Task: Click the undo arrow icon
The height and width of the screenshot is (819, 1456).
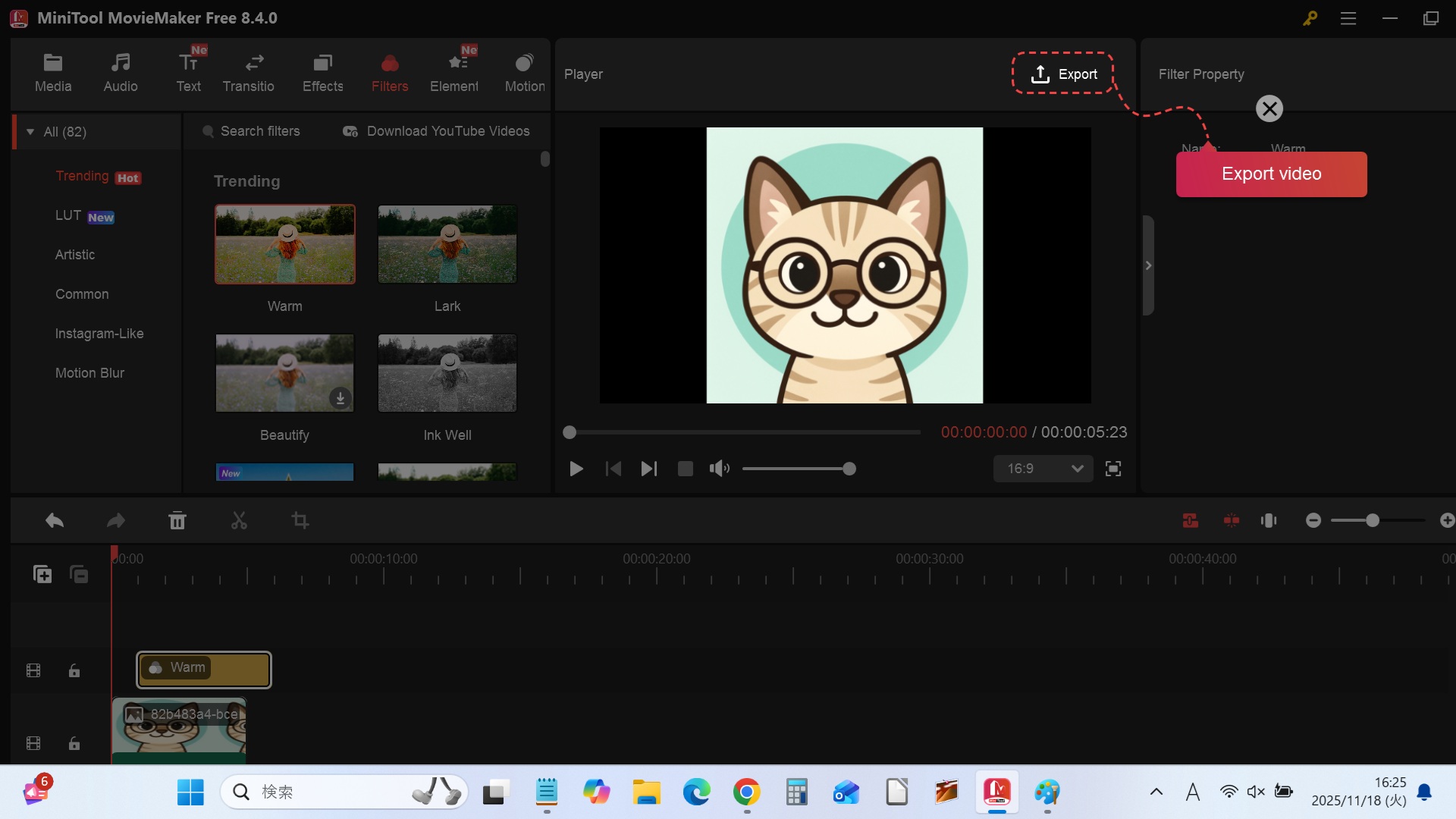Action: click(x=55, y=521)
